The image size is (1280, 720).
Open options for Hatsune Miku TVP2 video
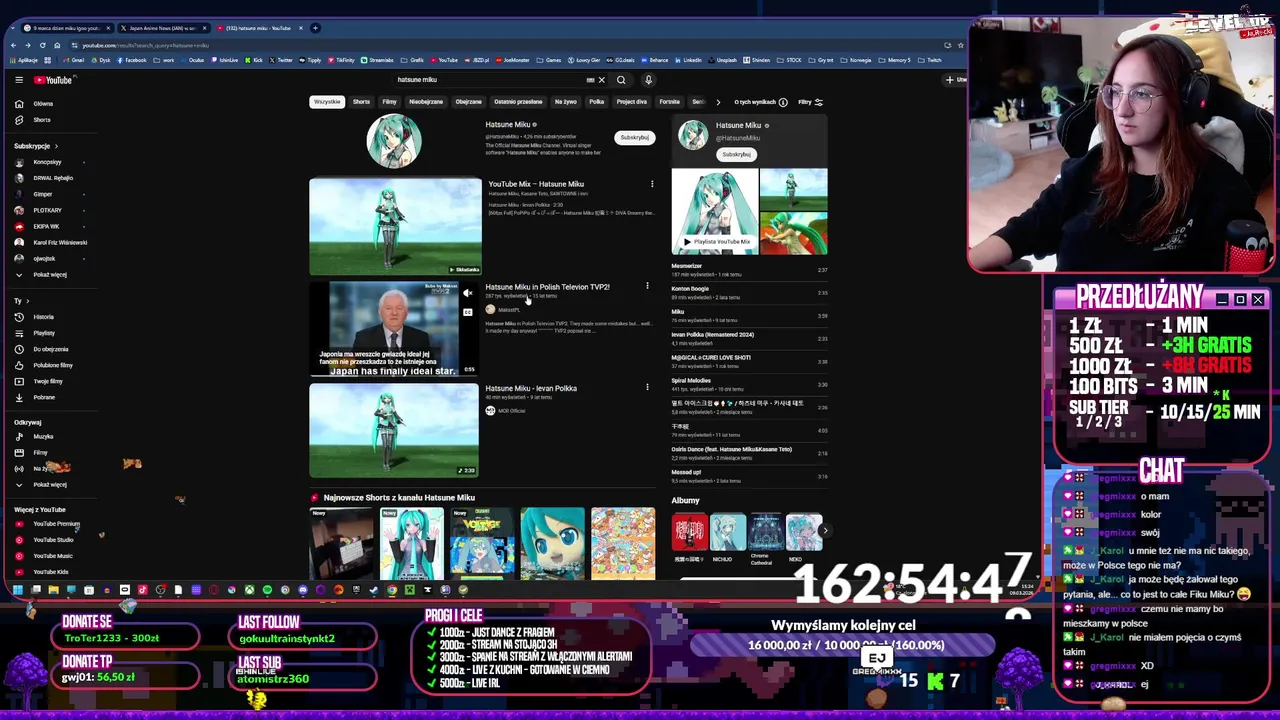(647, 287)
